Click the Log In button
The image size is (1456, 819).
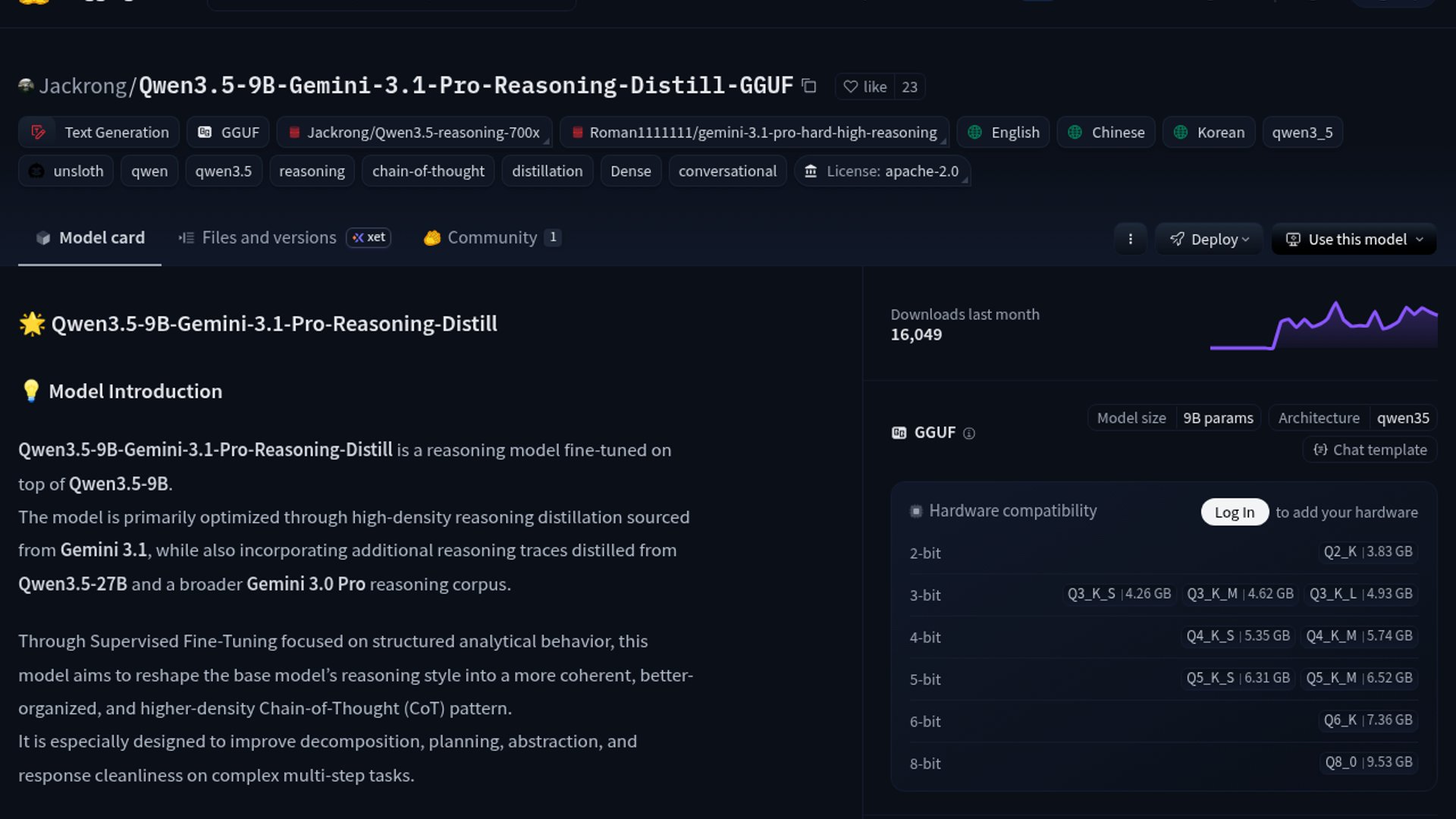pyautogui.click(x=1234, y=513)
